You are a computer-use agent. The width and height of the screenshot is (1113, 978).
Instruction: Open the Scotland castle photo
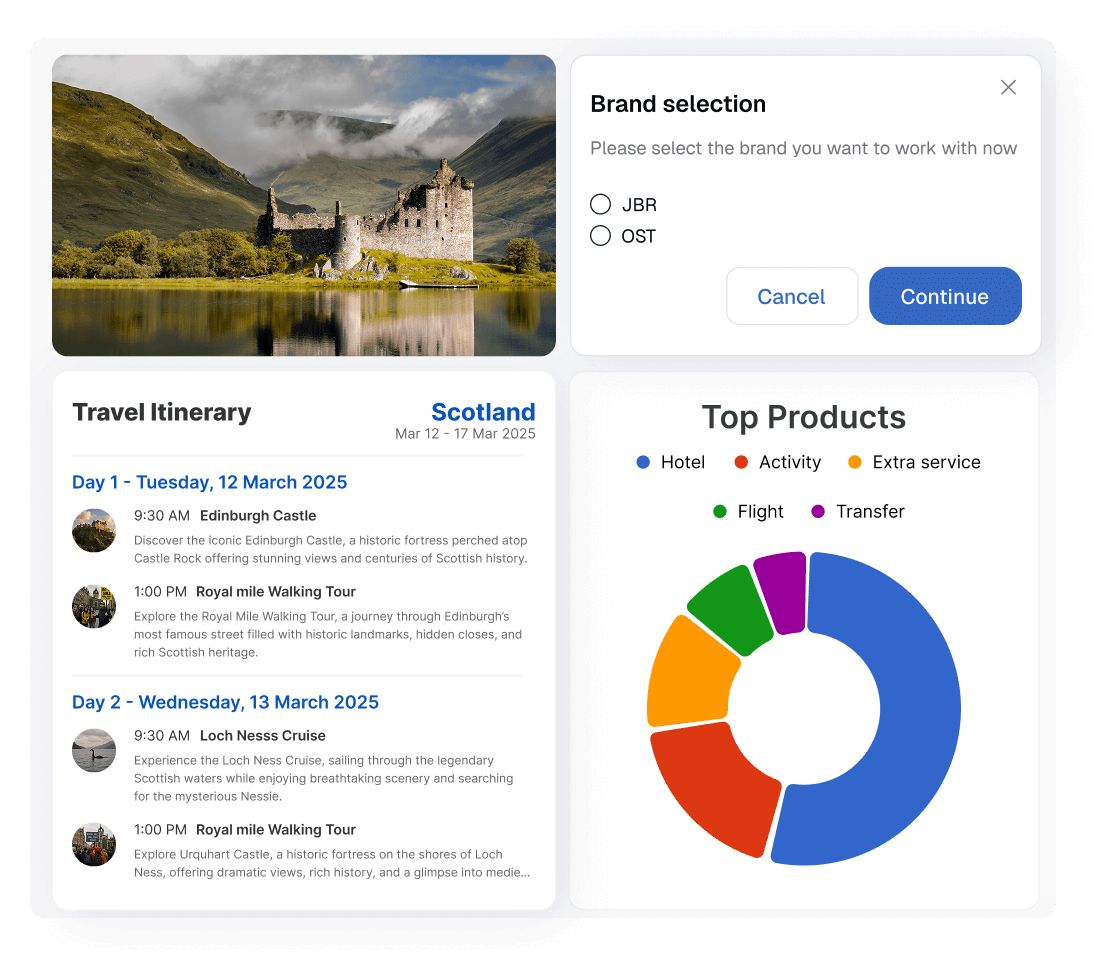point(304,205)
